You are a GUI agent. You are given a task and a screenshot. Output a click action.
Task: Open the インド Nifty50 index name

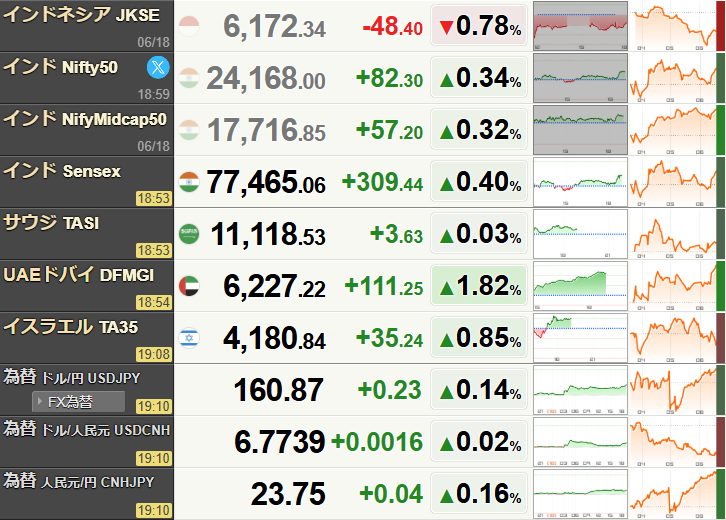[x=60, y=67]
